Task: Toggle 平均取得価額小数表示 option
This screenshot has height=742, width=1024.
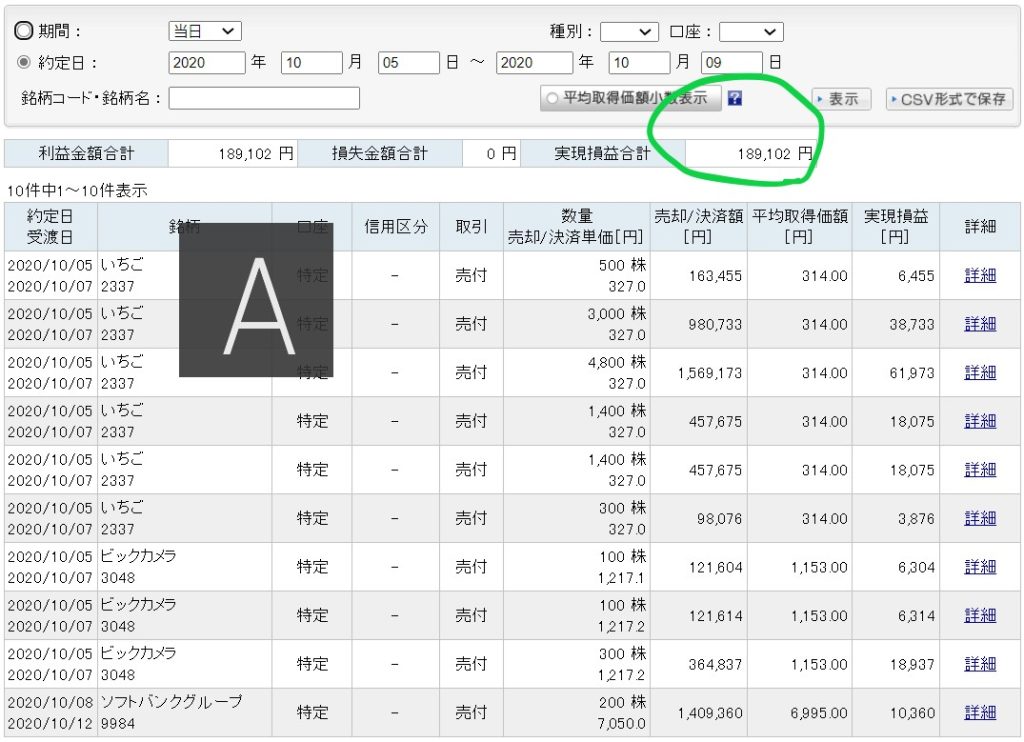Action: [630, 99]
